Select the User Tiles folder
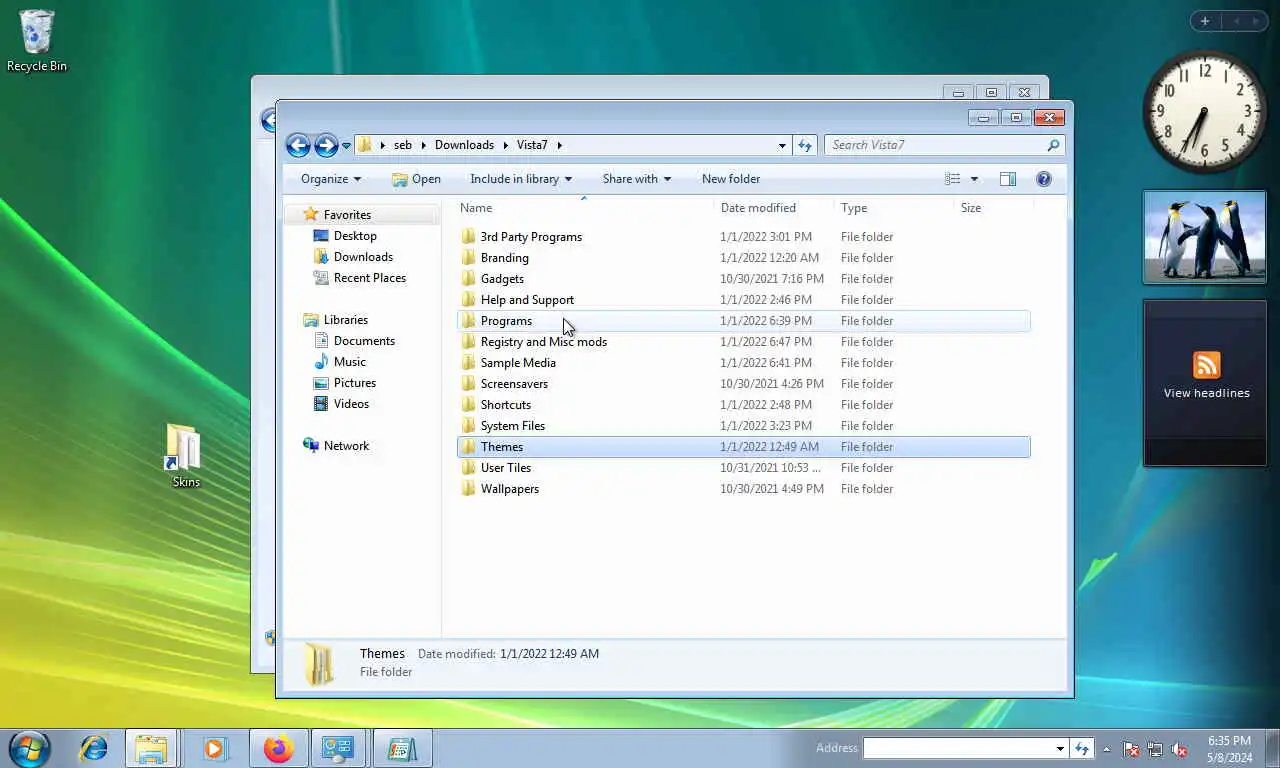The width and height of the screenshot is (1280, 768). point(506,468)
